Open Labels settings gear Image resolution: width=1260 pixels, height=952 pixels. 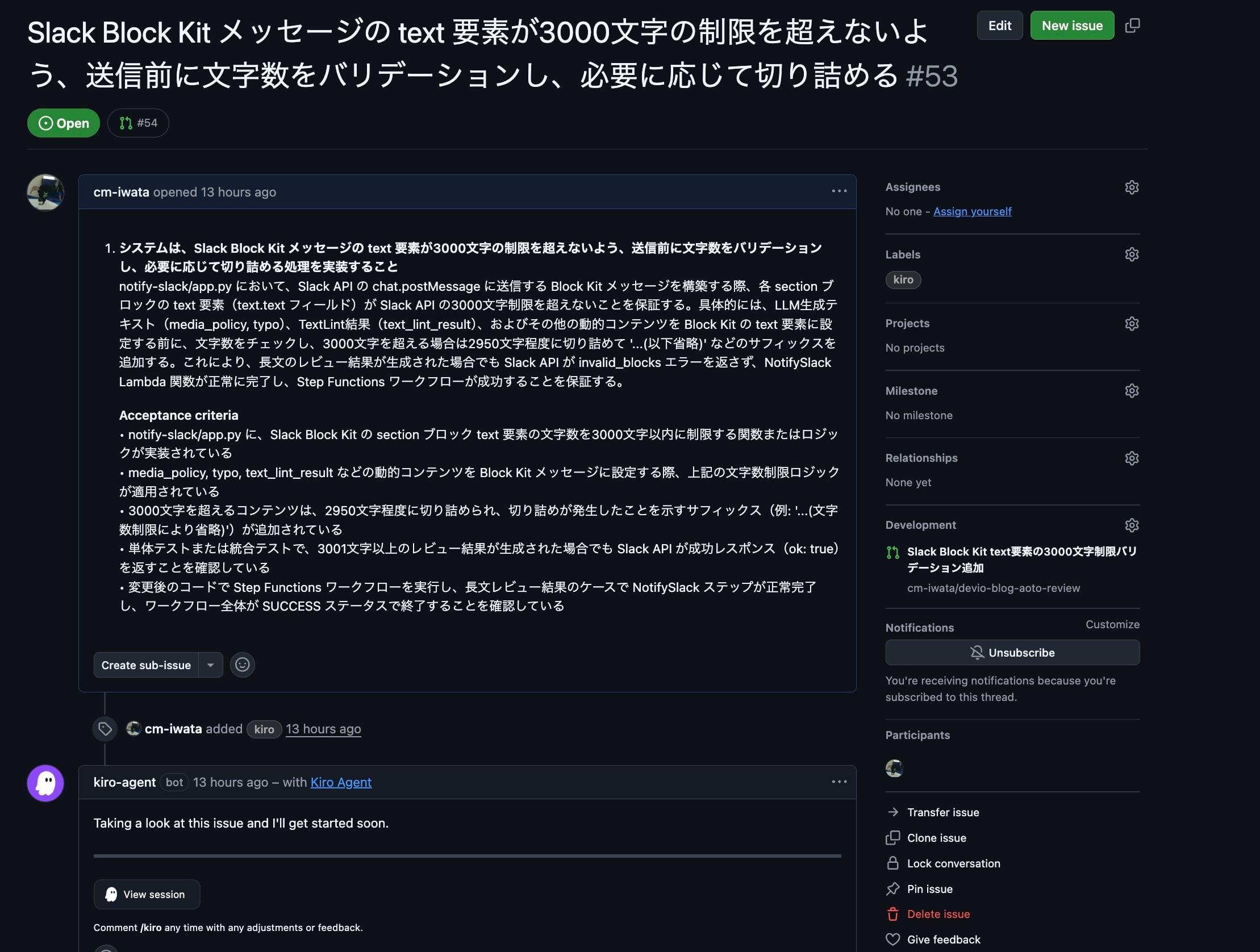pos(1131,254)
